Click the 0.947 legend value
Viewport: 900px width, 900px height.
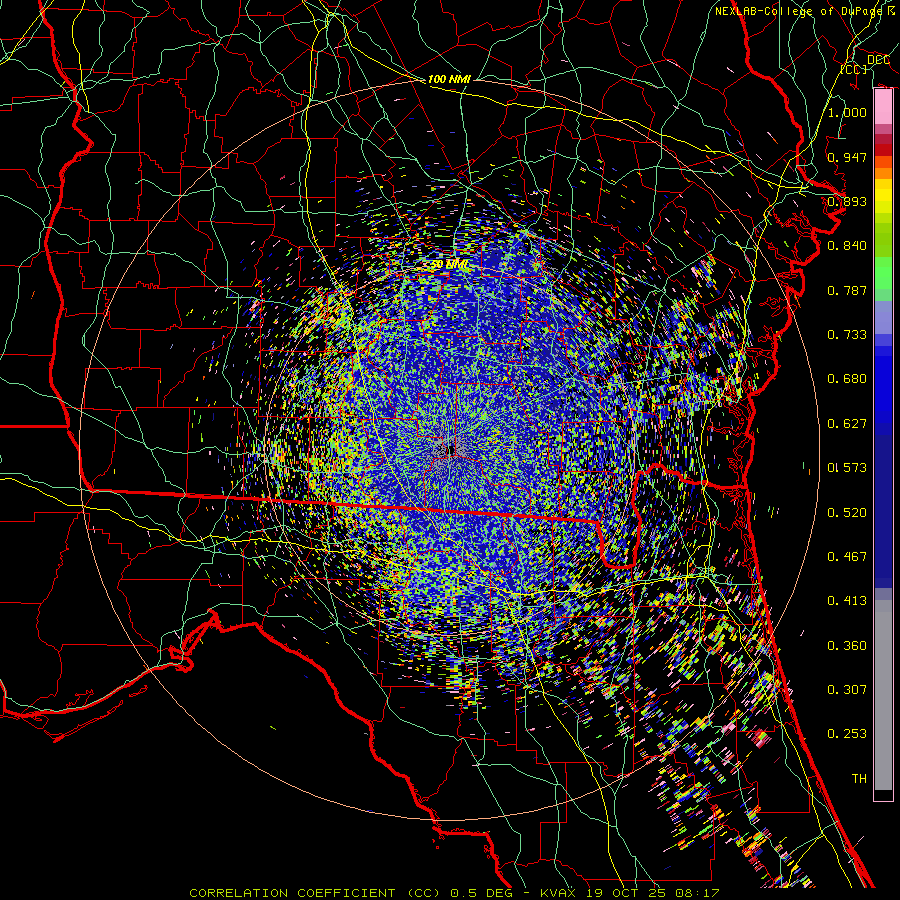[847, 157]
